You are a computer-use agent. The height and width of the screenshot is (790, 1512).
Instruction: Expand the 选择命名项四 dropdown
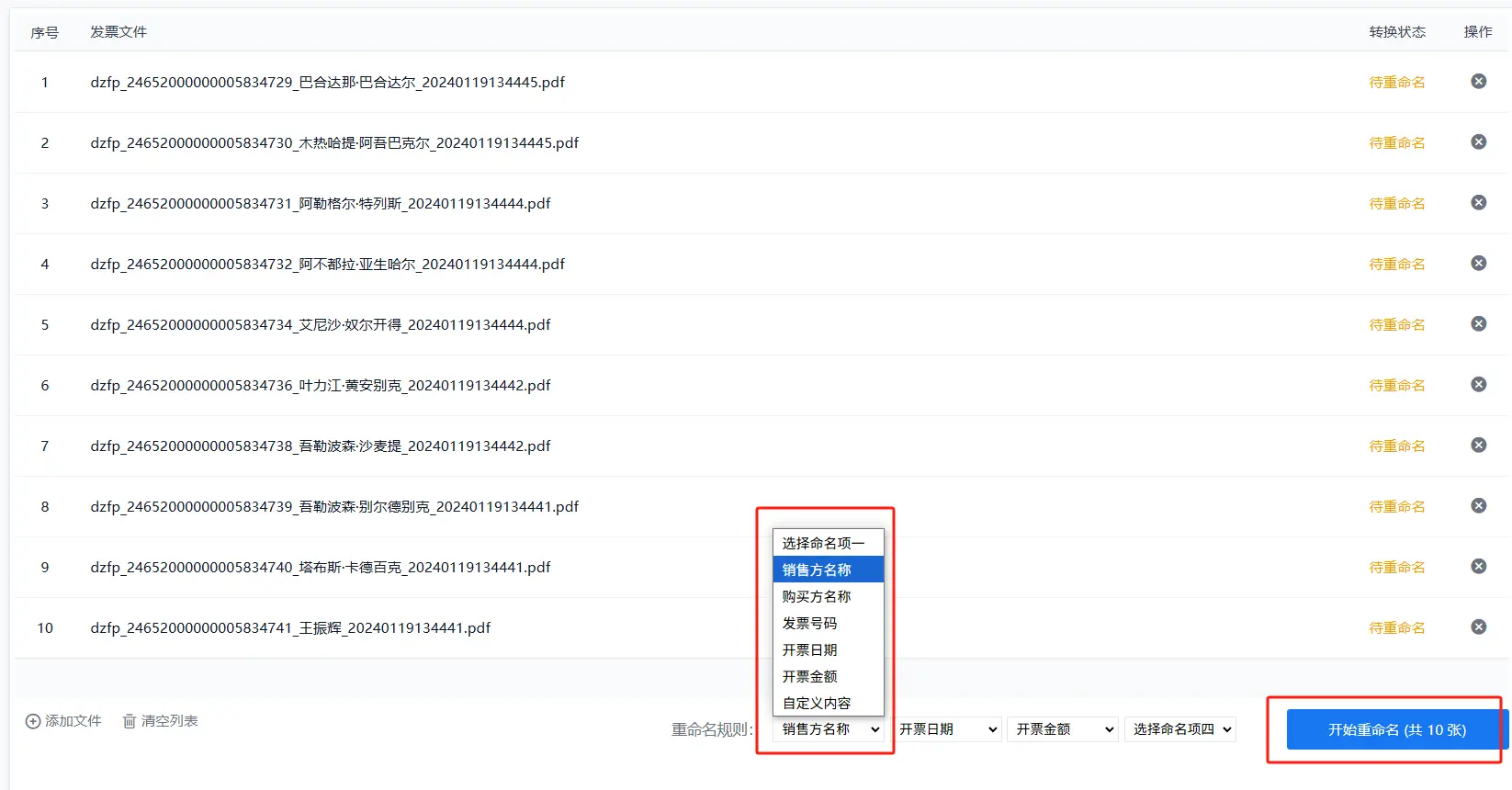coord(1181,729)
